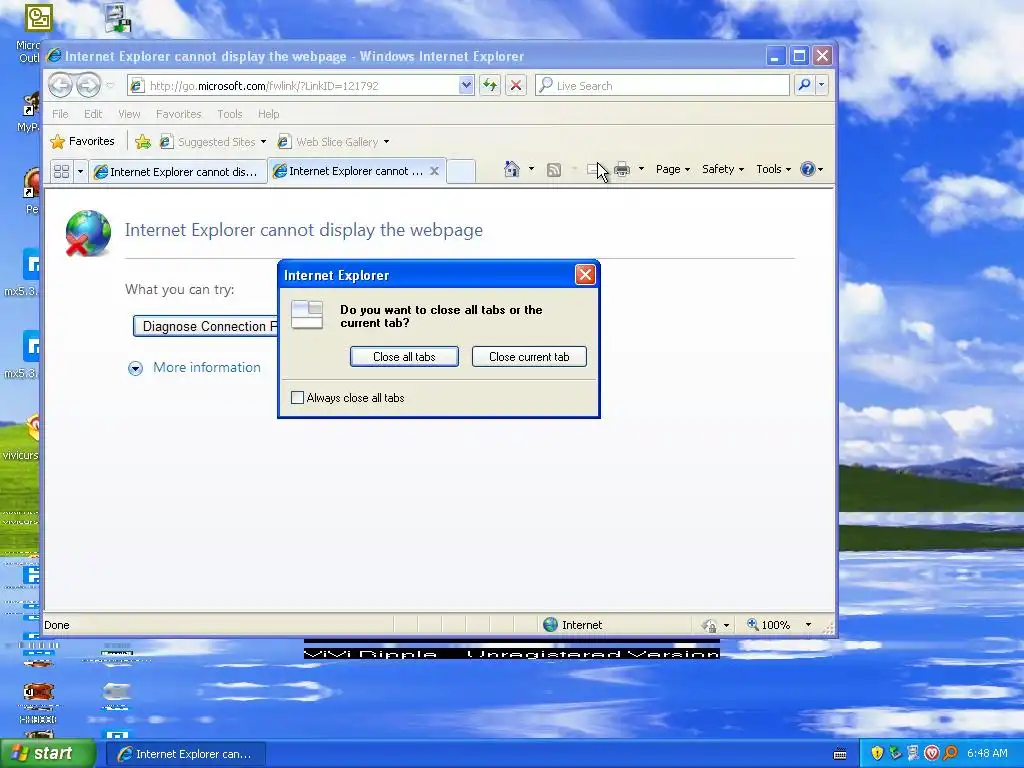Viewport: 1024px width, 768px height.
Task: Click the Favorites star button
Action: pyautogui.click(x=83, y=141)
